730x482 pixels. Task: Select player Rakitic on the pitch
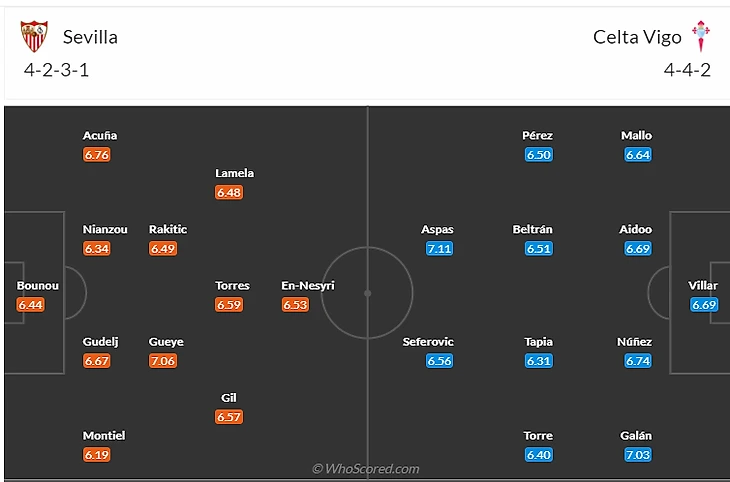pos(168,229)
